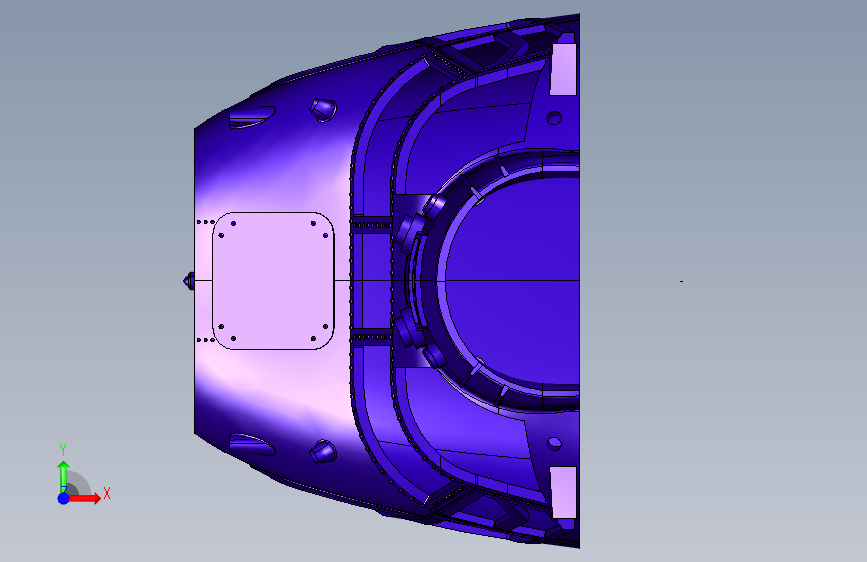Select the upper conical nozzle on the hull
867x562 pixels.
323,110
